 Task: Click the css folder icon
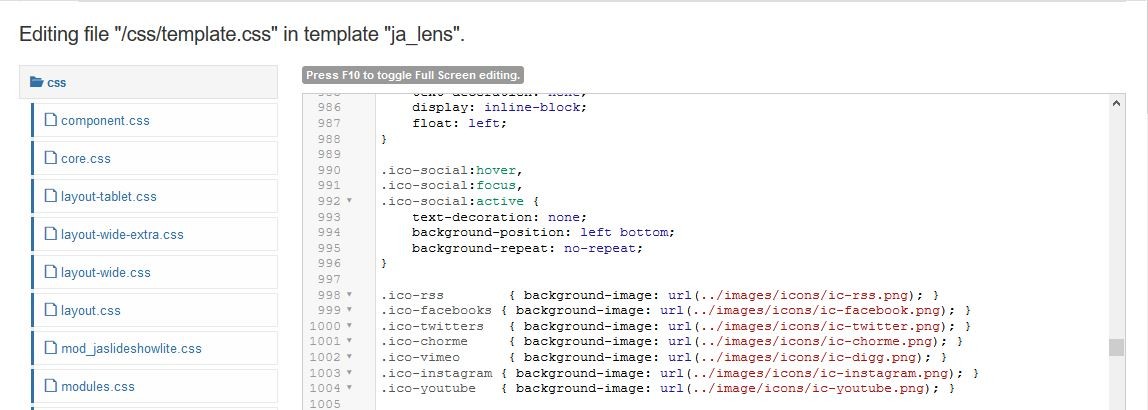(38, 83)
